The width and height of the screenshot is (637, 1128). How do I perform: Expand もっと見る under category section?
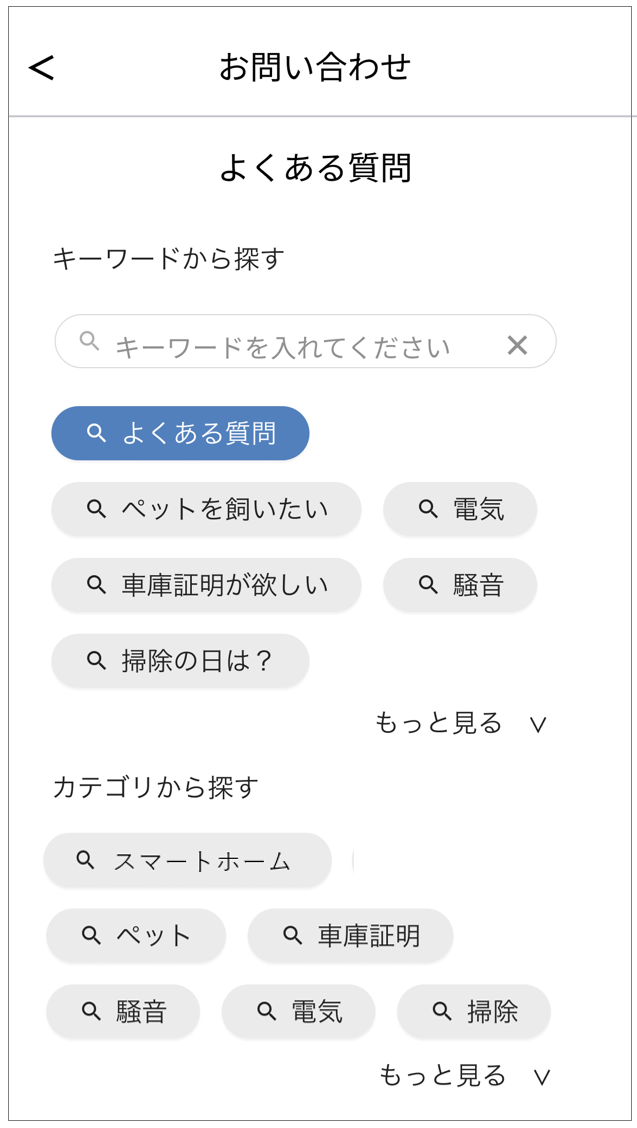443,1075
